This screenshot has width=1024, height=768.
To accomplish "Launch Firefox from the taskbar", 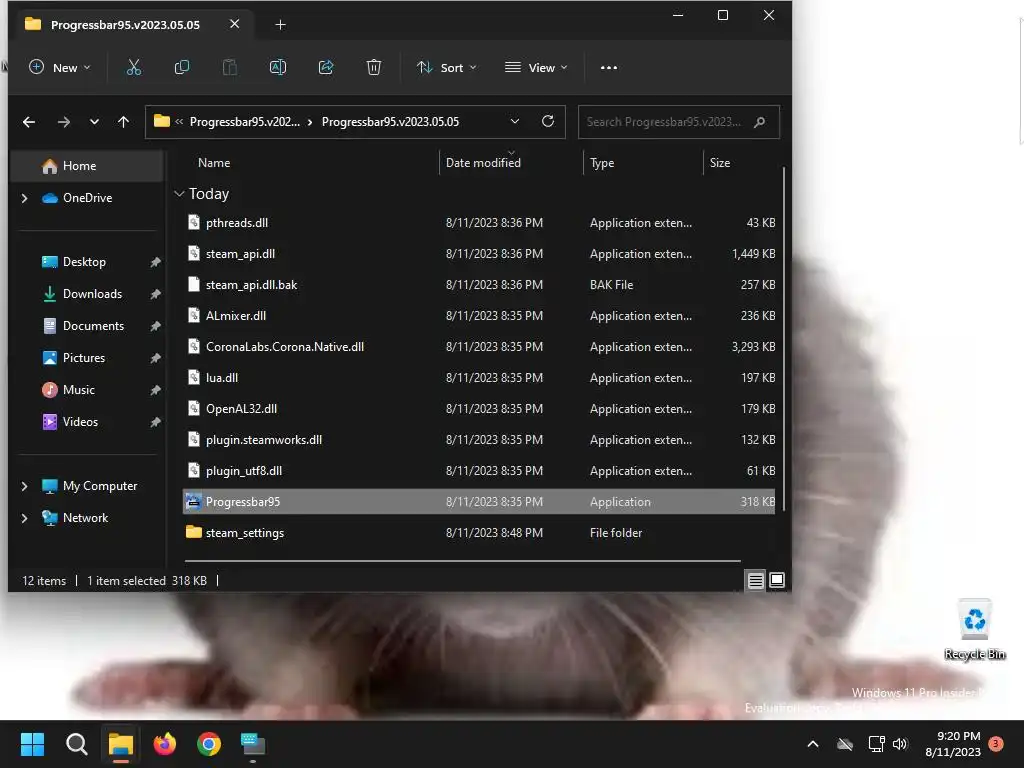I will (165, 744).
